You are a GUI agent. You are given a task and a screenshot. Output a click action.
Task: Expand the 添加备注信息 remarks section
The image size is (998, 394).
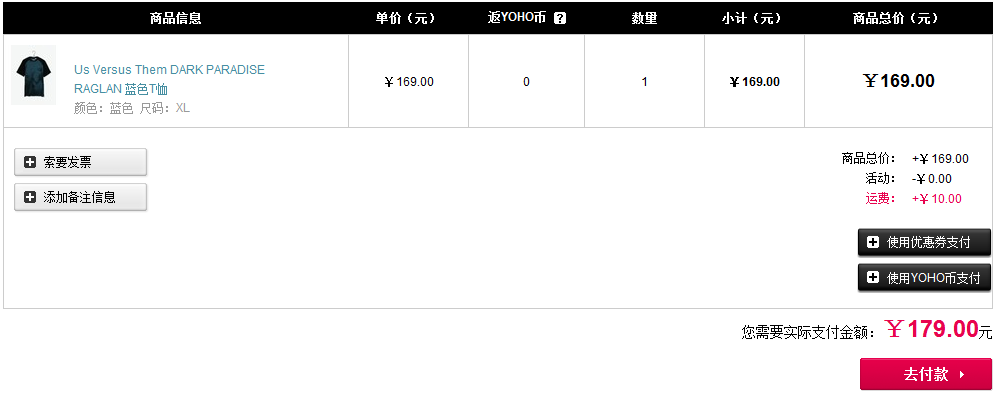[x=80, y=197]
